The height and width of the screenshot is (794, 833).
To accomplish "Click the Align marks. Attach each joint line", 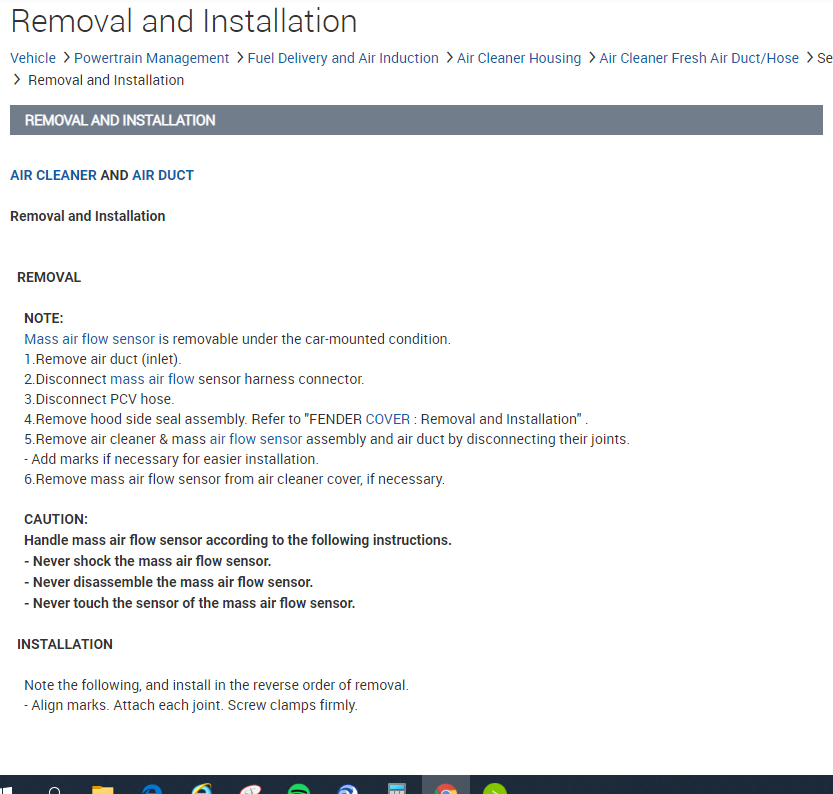I will tap(191, 705).
